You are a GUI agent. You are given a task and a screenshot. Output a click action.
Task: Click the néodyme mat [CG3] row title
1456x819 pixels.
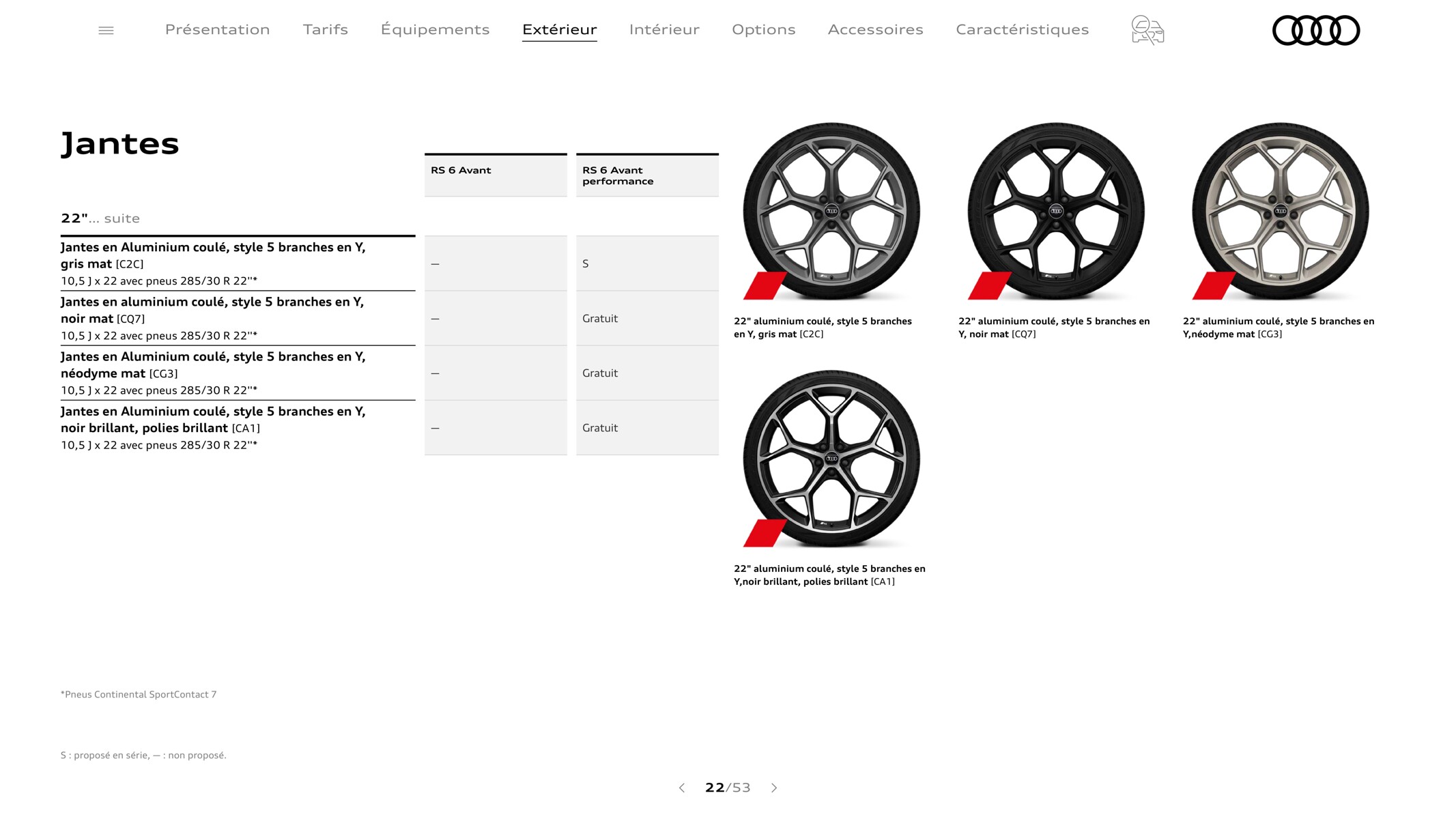coord(213,364)
